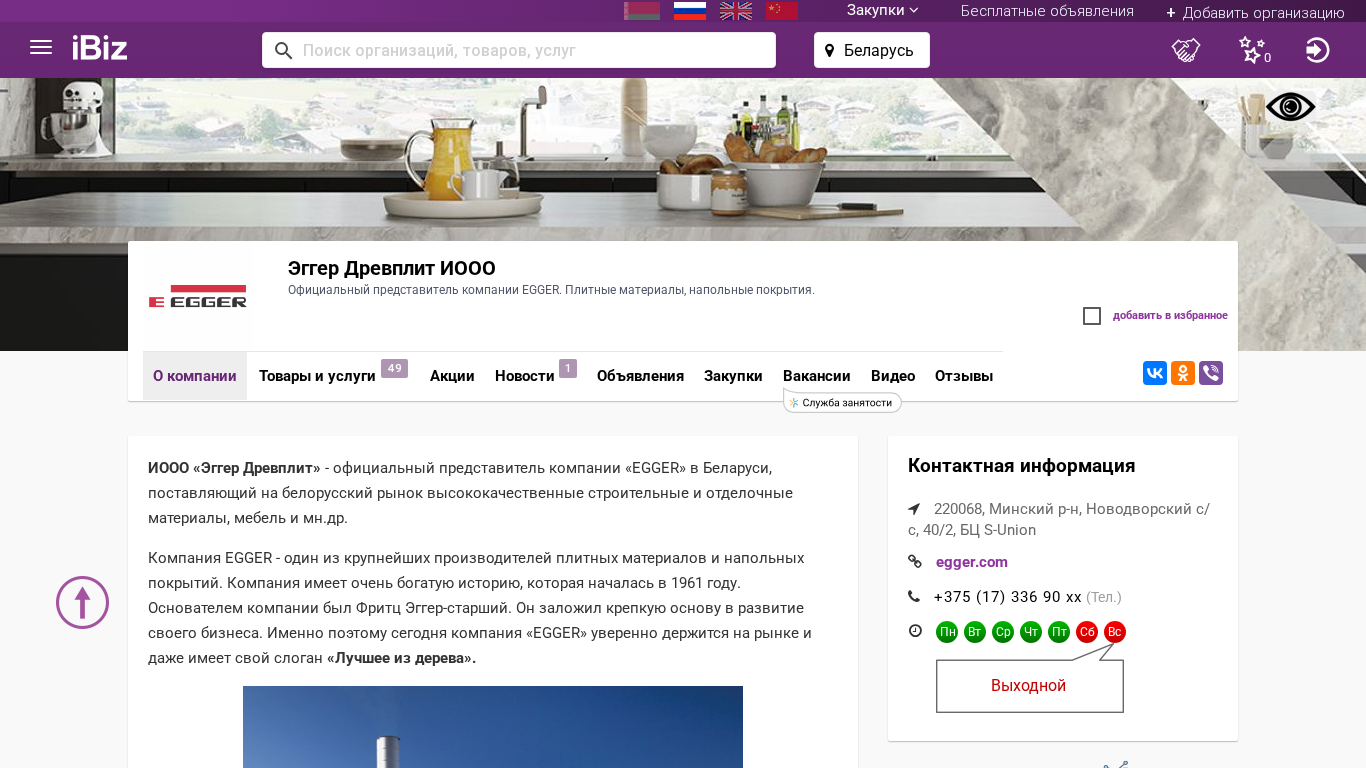
Task: Switch to the Видео tab
Action: click(893, 376)
